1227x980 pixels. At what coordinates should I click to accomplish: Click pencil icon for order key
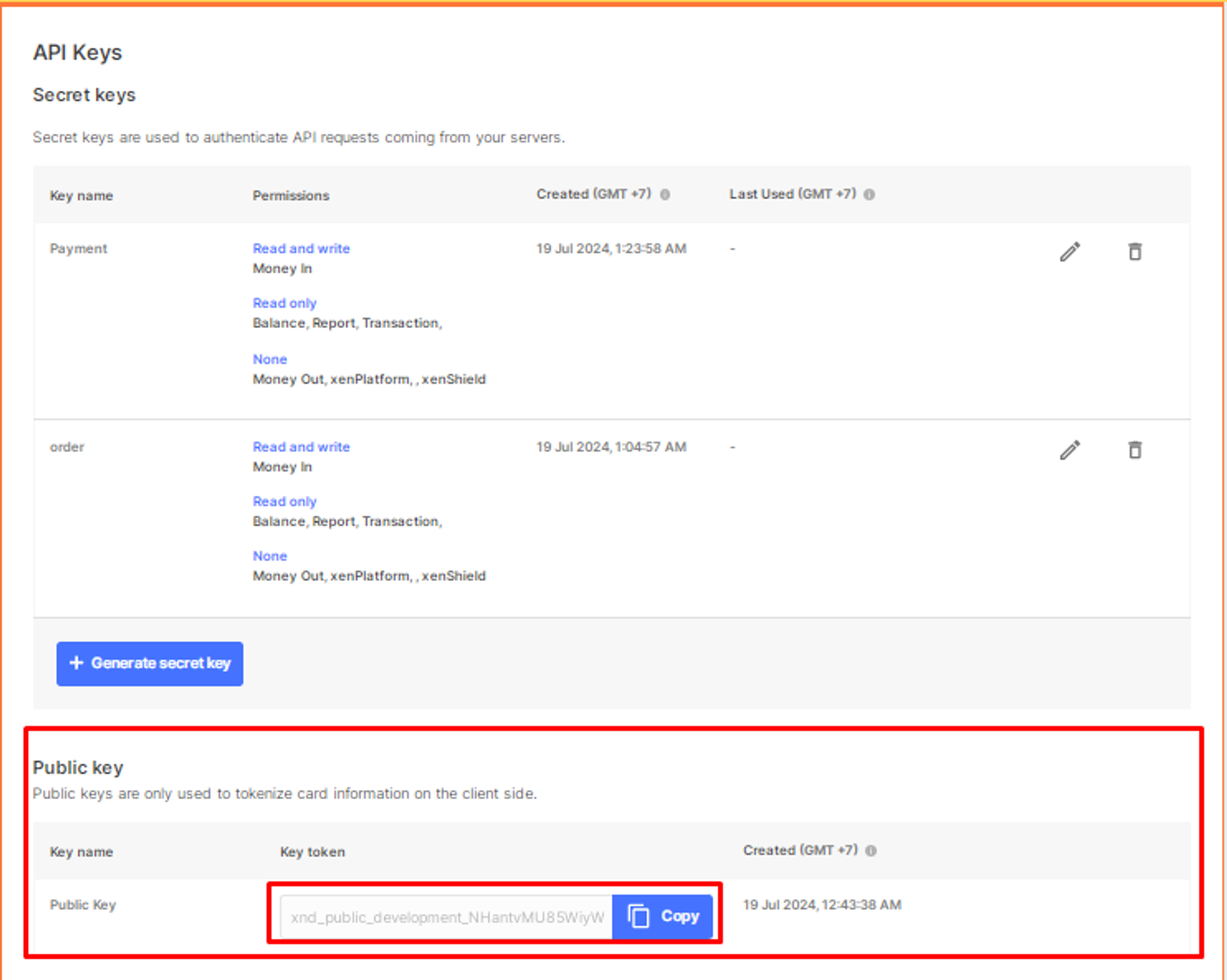click(x=1070, y=450)
